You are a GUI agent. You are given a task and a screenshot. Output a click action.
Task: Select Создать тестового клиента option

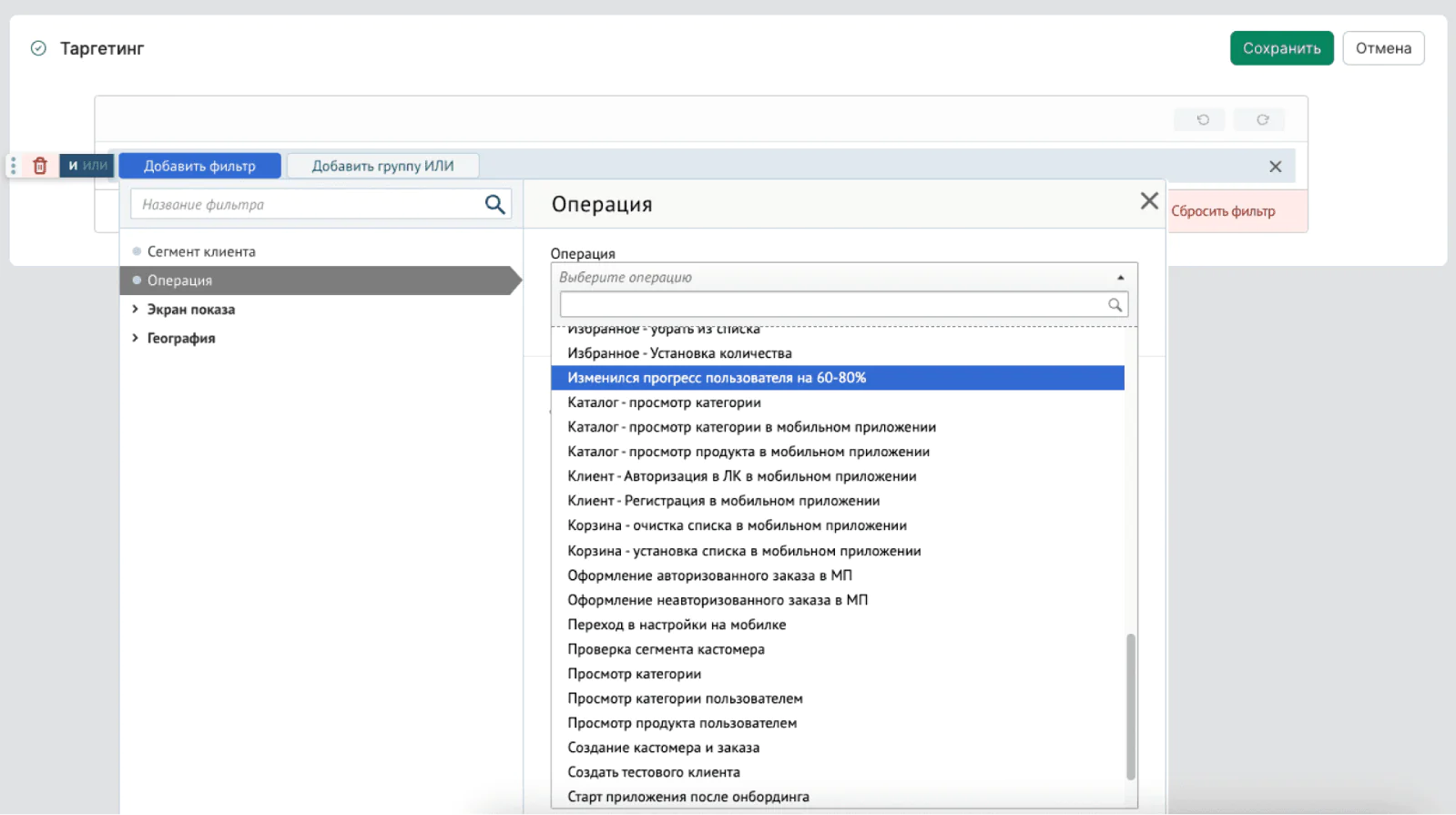pyautogui.click(x=838, y=772)
